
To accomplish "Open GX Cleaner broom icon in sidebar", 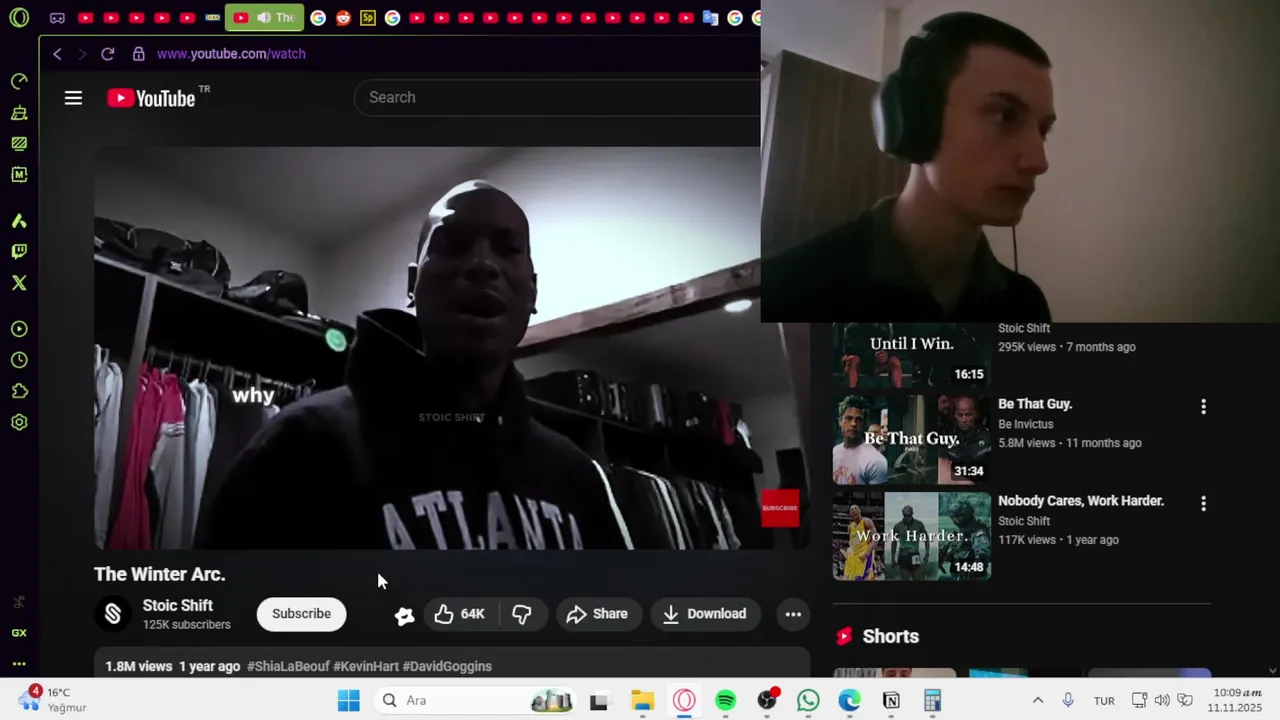I will pos(19,112).
